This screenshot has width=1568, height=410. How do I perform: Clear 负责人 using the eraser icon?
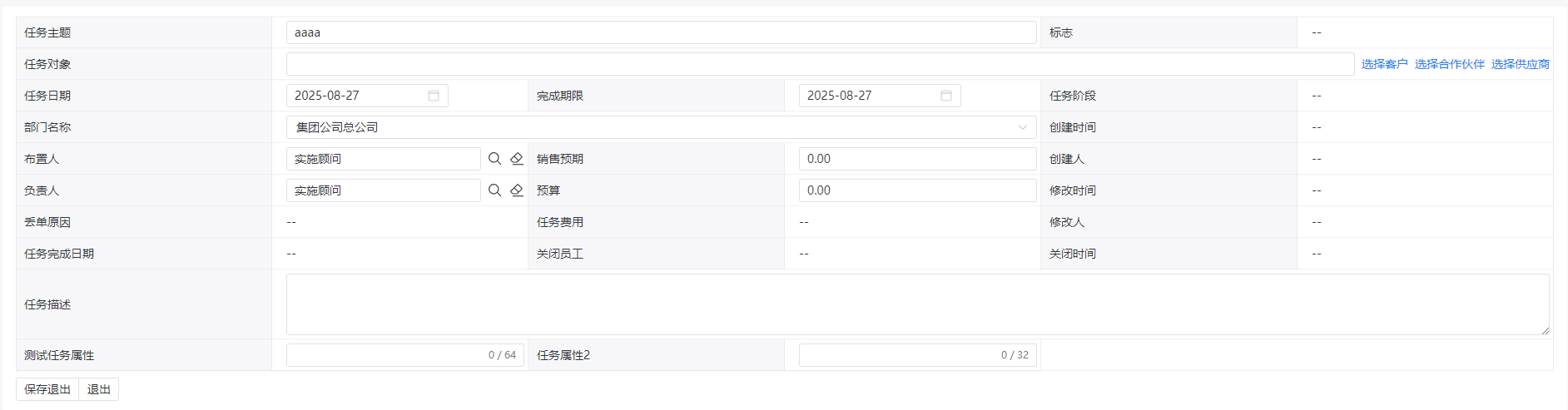(x=517, y=190)
